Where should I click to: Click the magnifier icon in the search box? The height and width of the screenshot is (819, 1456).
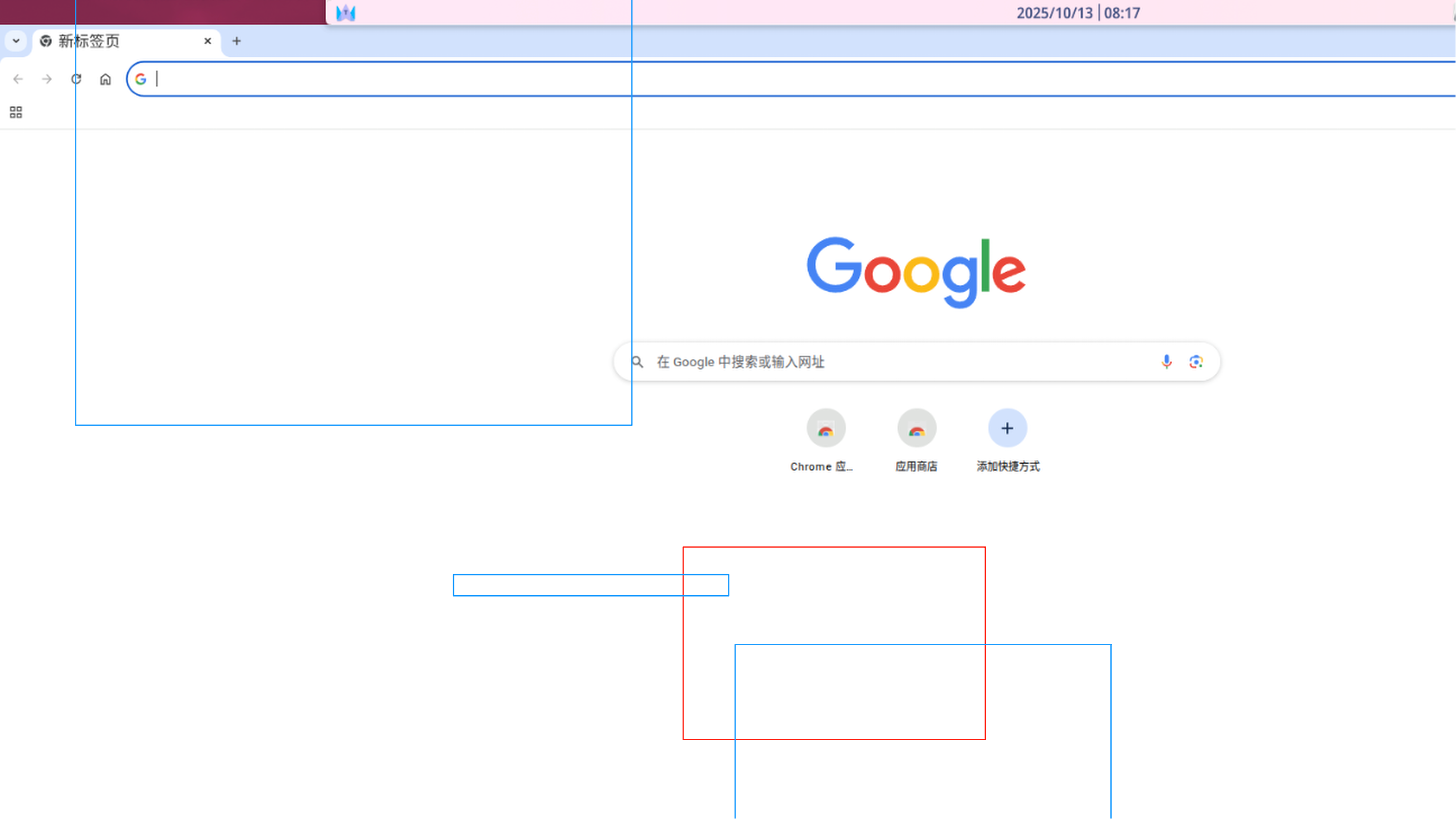[638, 362]
